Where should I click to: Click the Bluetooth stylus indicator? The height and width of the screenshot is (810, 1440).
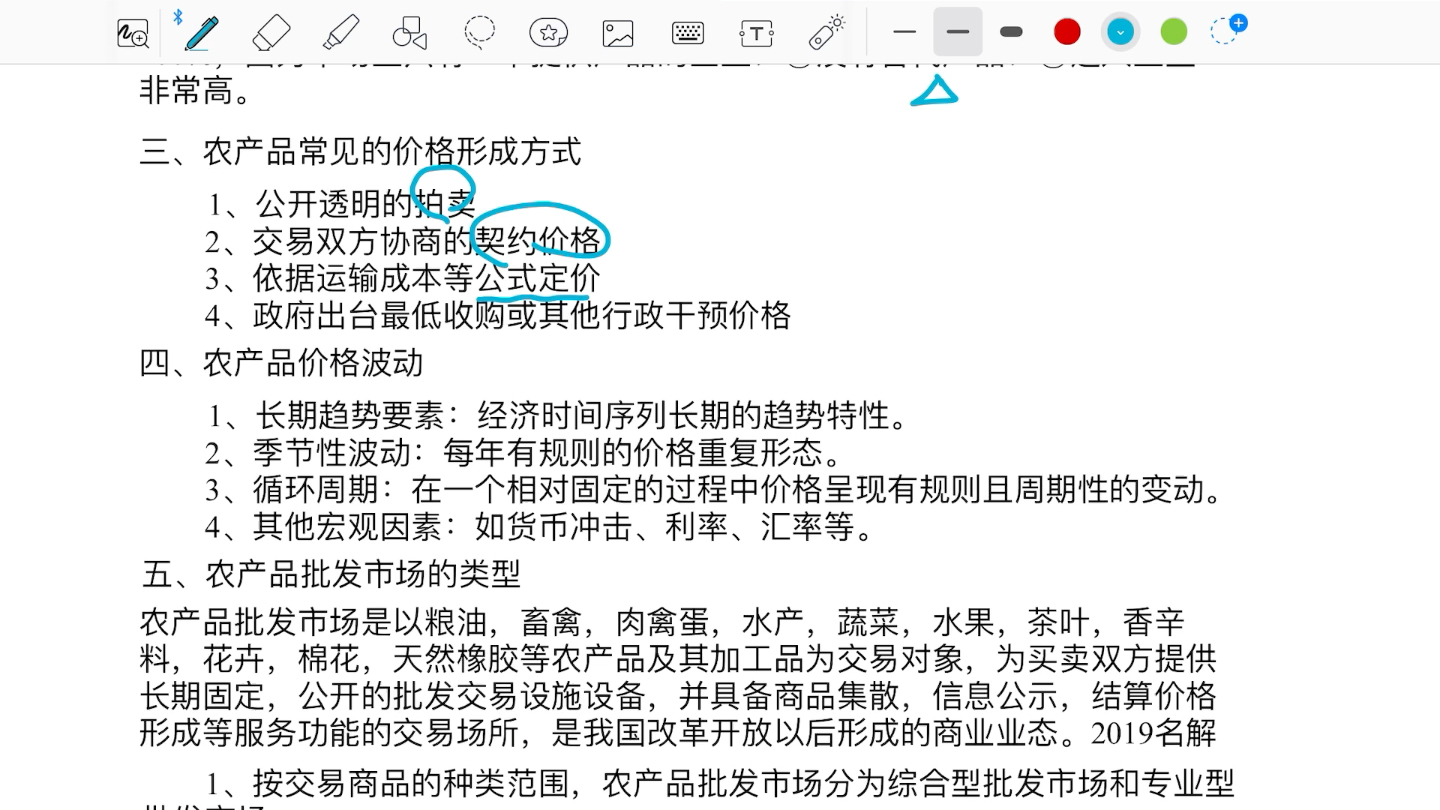pyautogui.click(x=178, y=16)
